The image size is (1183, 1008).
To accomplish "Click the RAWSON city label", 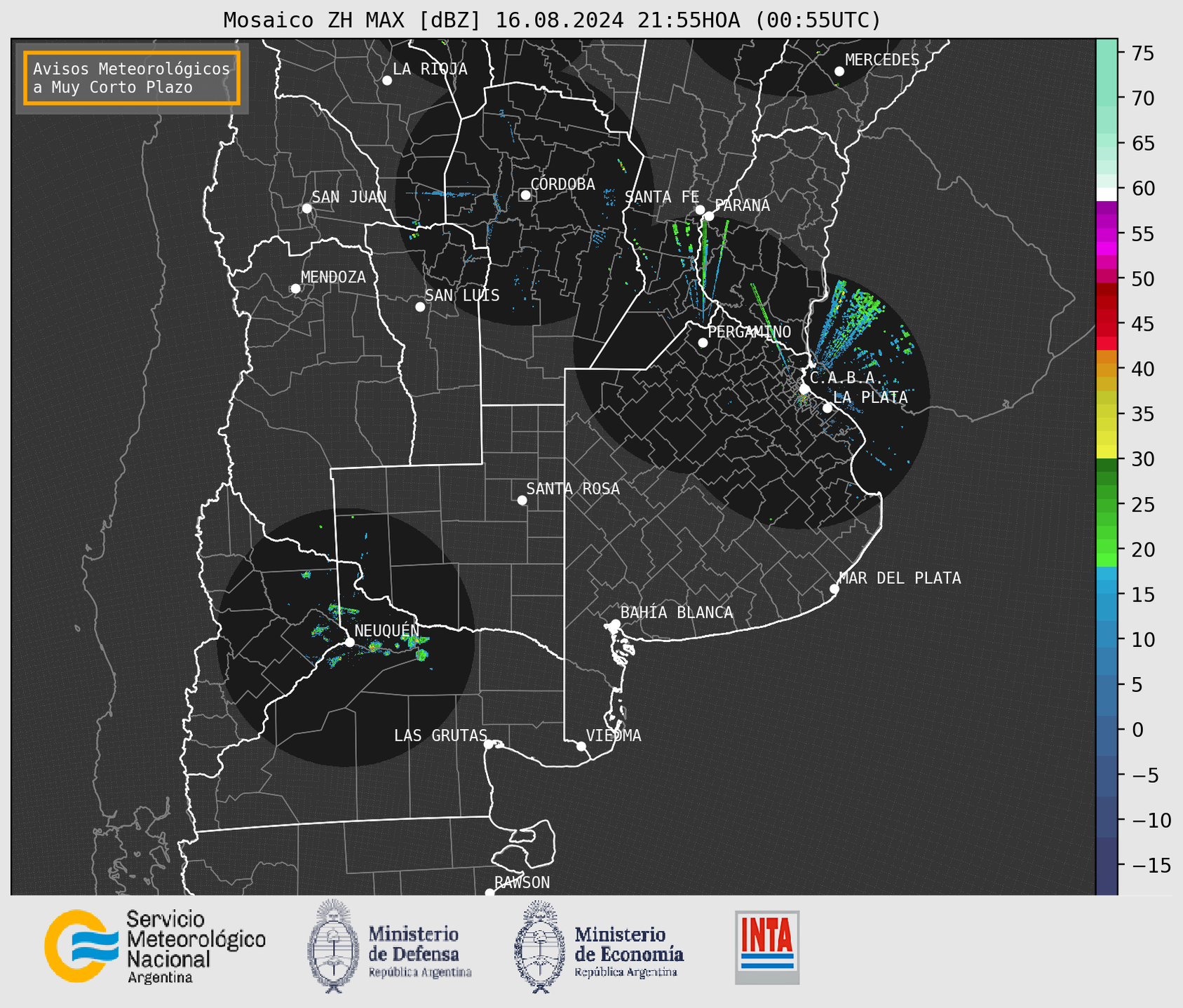I will 522,883.
